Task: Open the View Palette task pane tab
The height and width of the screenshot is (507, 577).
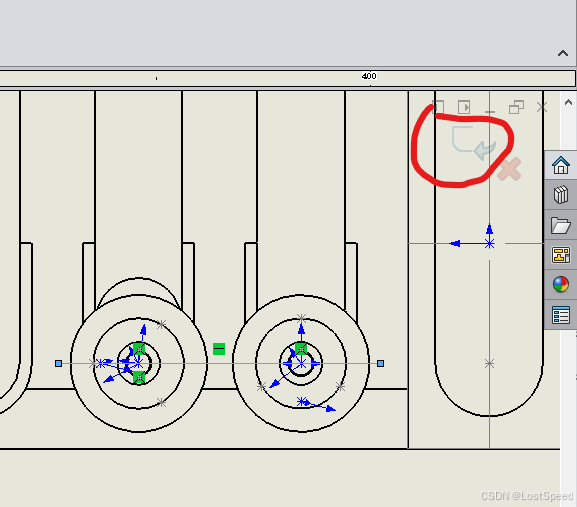Action: 561,255
